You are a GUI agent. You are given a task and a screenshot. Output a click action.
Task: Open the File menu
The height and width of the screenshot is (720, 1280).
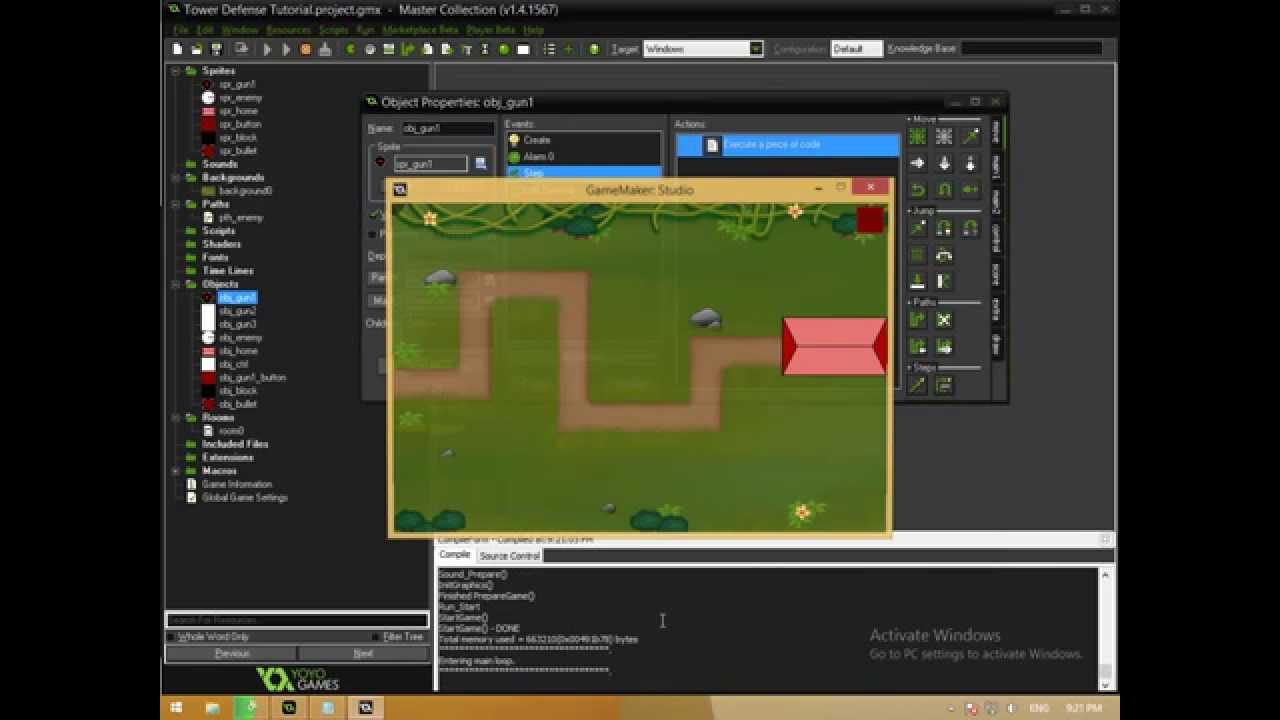pos(181,30)
